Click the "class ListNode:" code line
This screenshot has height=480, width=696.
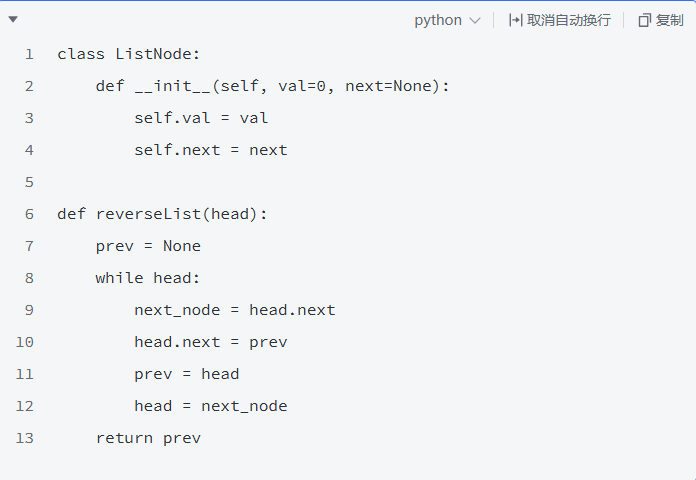(x=129, y=54)
